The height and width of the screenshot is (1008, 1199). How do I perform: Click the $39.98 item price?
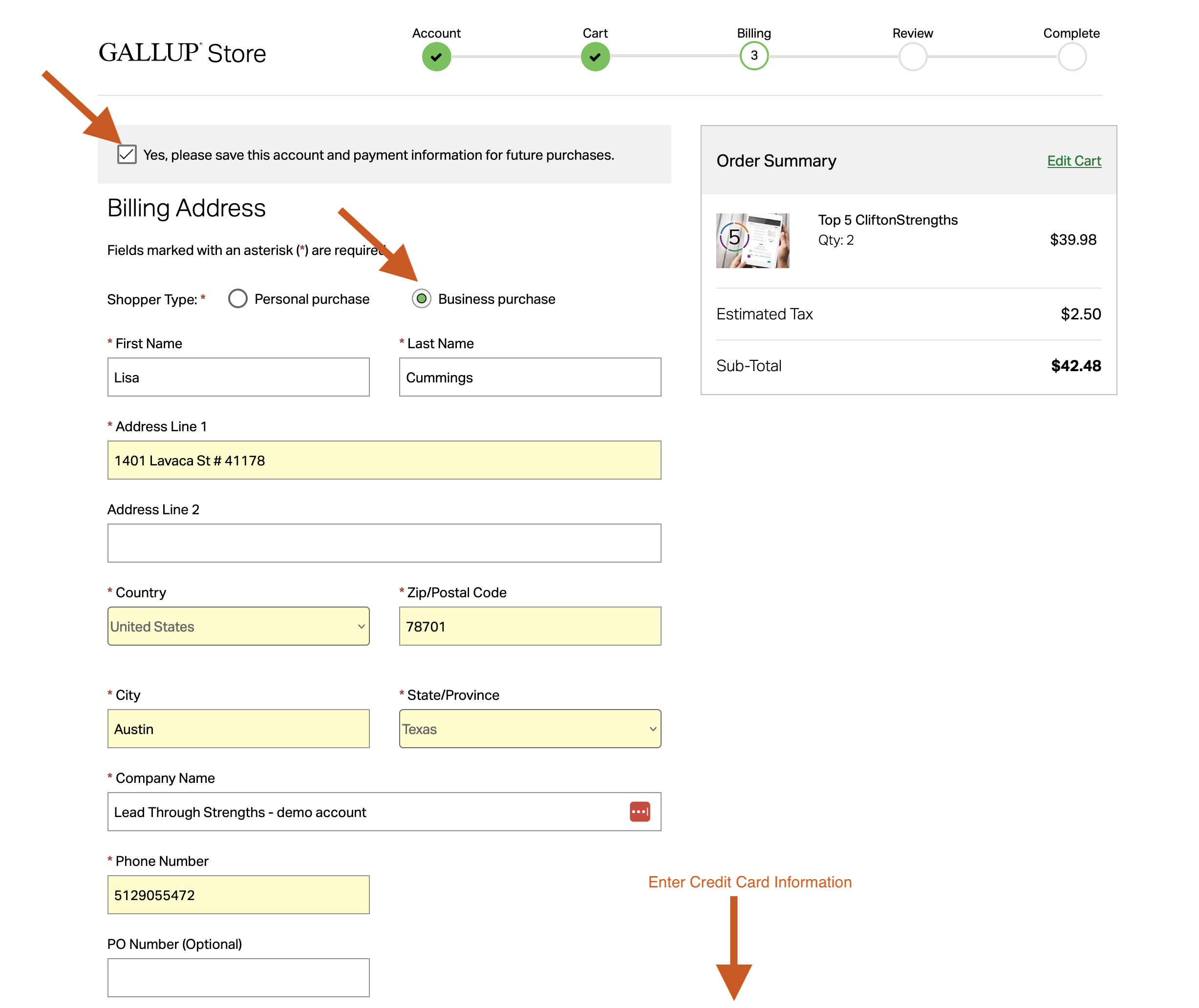(x=1072, y=239)
